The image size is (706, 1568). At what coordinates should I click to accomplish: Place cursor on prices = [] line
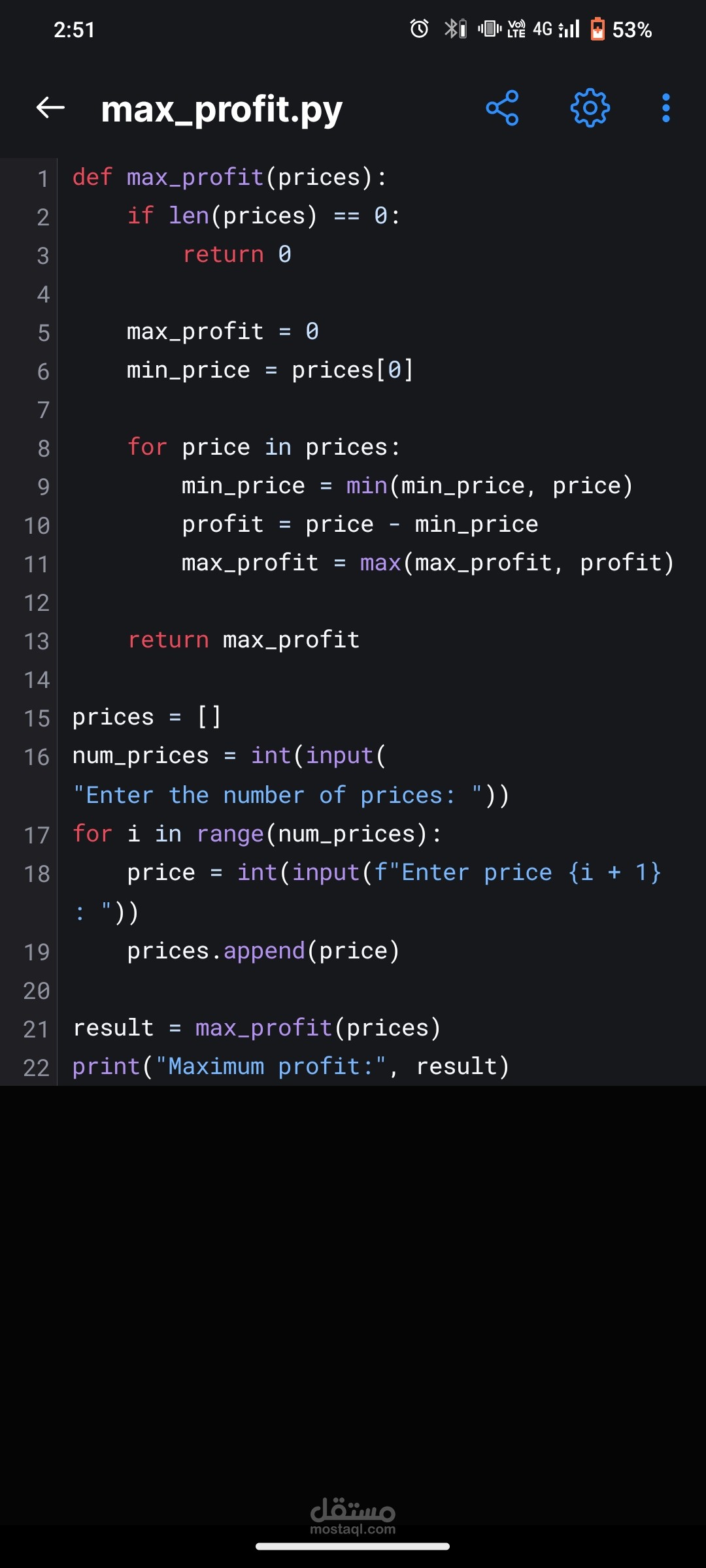pyautogui.click(x=147, y=716)
